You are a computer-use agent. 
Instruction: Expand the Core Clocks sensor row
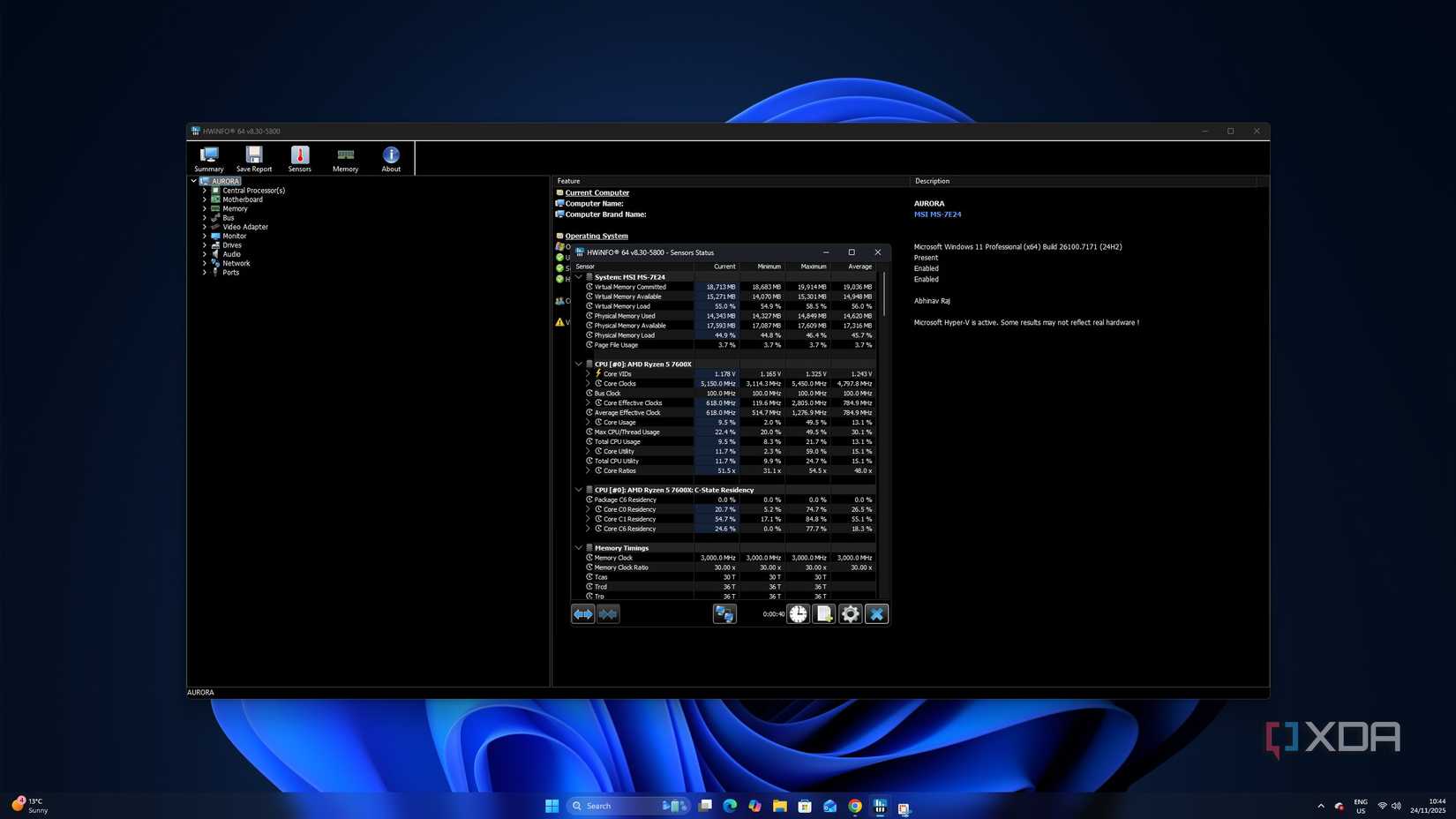click(x=588, y=384)
